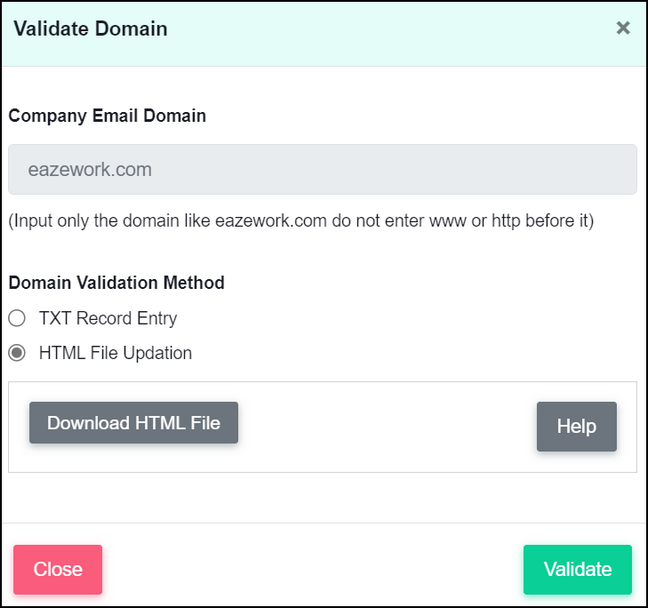648x608 pixels.
Task: Click the hint text about entering only the domain
Action: coord(301,221)
